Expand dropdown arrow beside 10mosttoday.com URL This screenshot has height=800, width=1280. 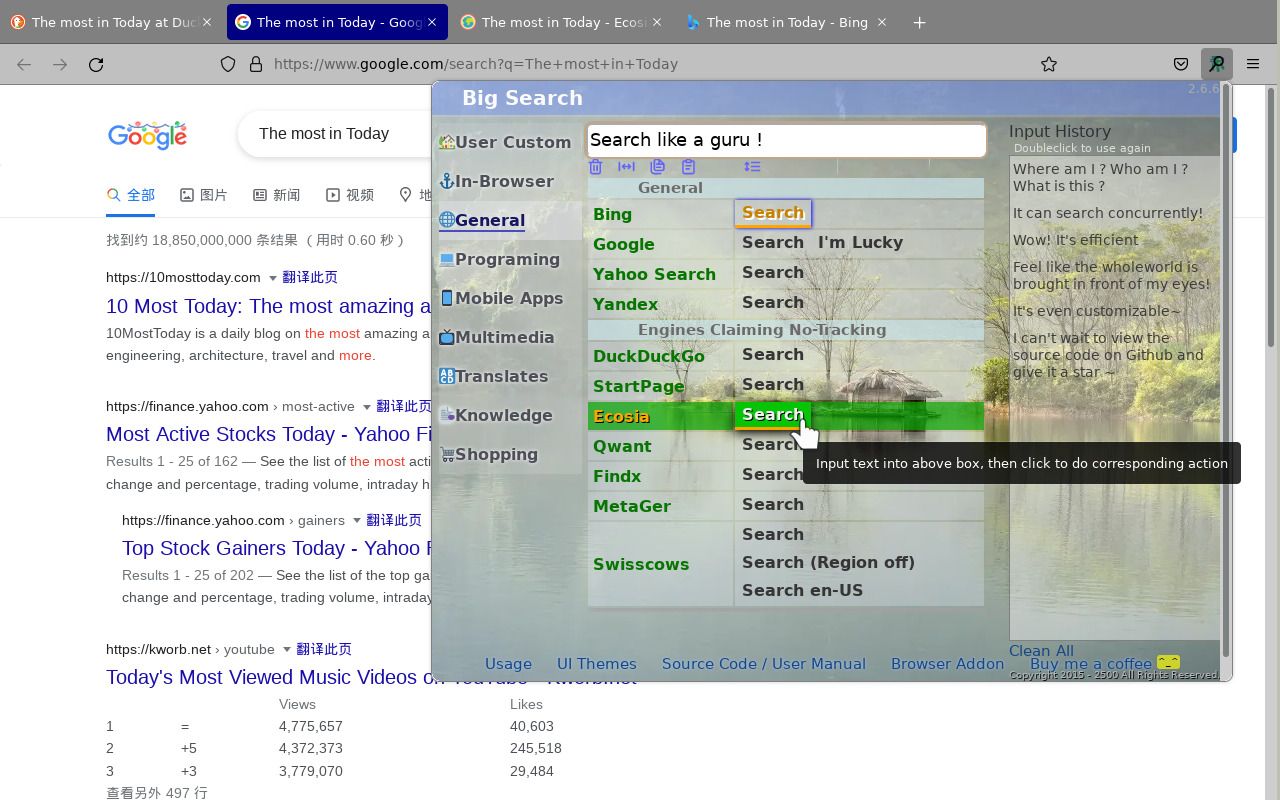click(x=271, y=278)
